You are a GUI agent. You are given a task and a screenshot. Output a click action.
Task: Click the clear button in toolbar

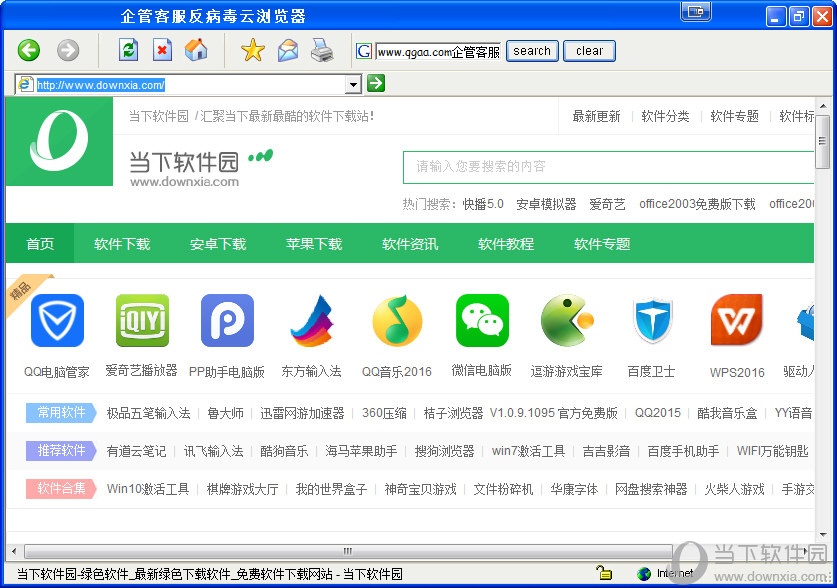pos(589,51)
